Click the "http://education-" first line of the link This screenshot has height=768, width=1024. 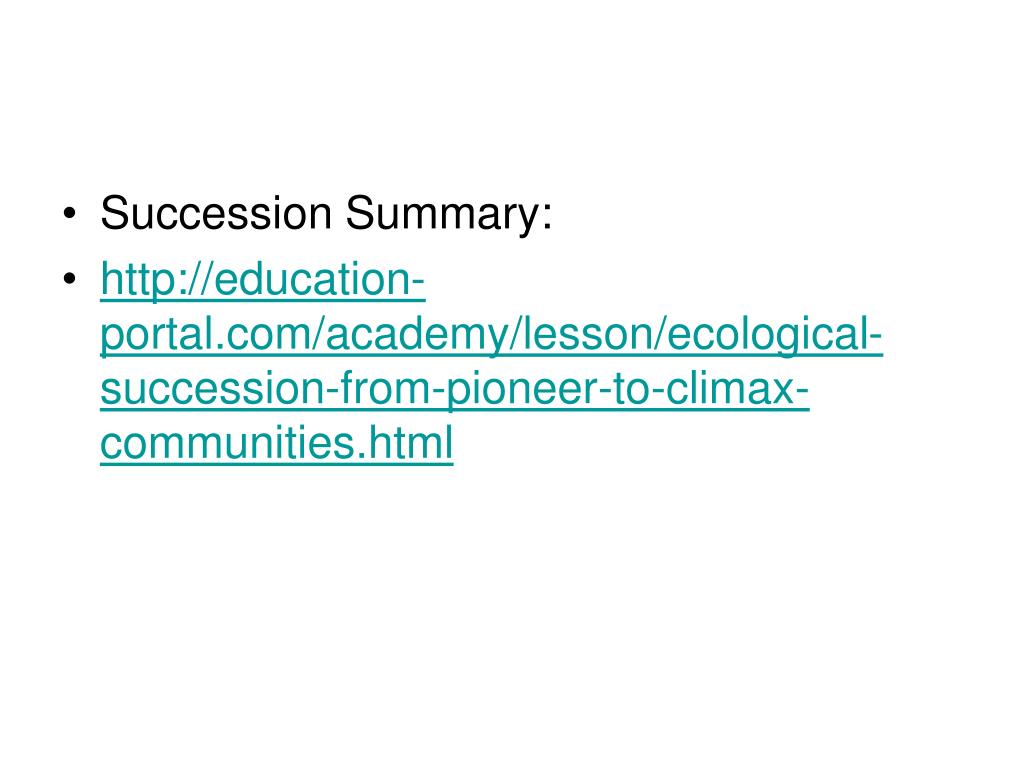pyautogui.click(x=263, y=281)
